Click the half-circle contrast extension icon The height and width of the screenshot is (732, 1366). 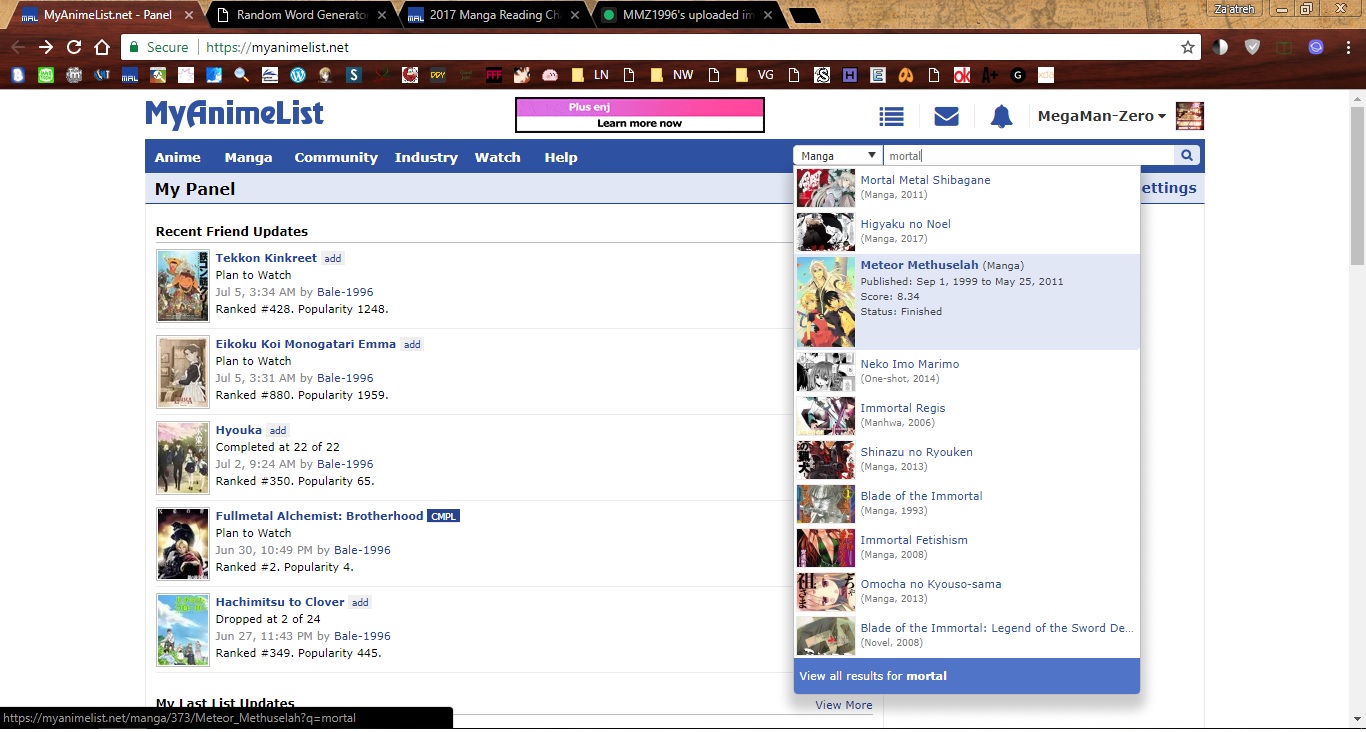1220,47
